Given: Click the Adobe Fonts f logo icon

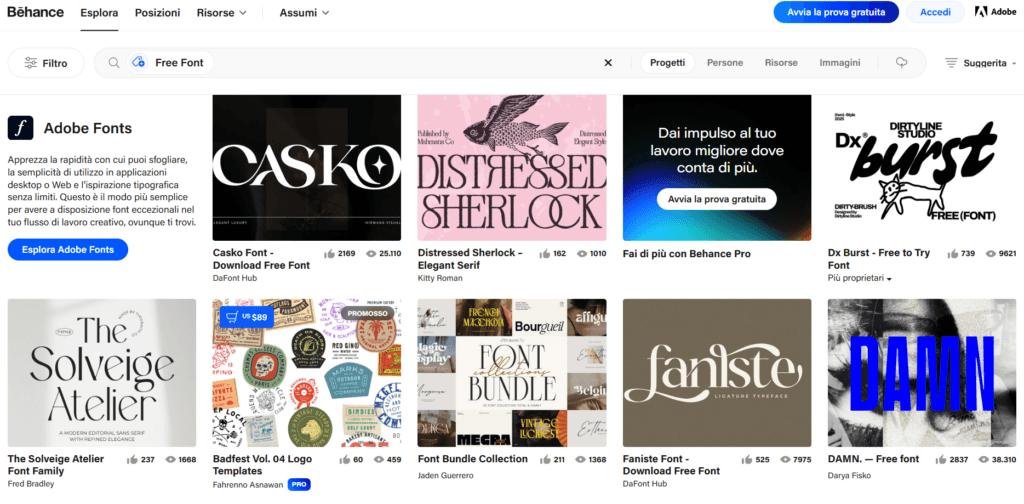Looking at the screenshot, I should click(x=20, y=128).
